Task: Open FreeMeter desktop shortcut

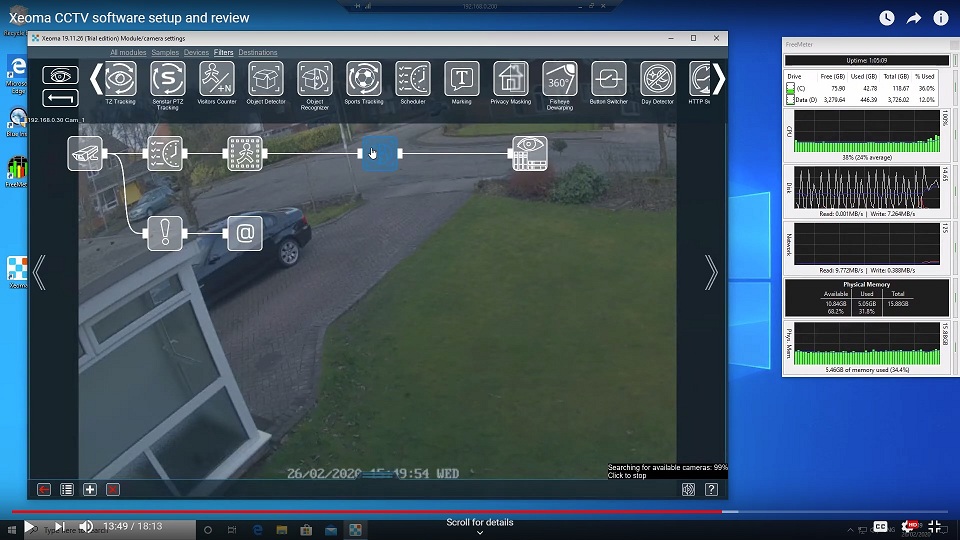Action: (x=17, y=172)
